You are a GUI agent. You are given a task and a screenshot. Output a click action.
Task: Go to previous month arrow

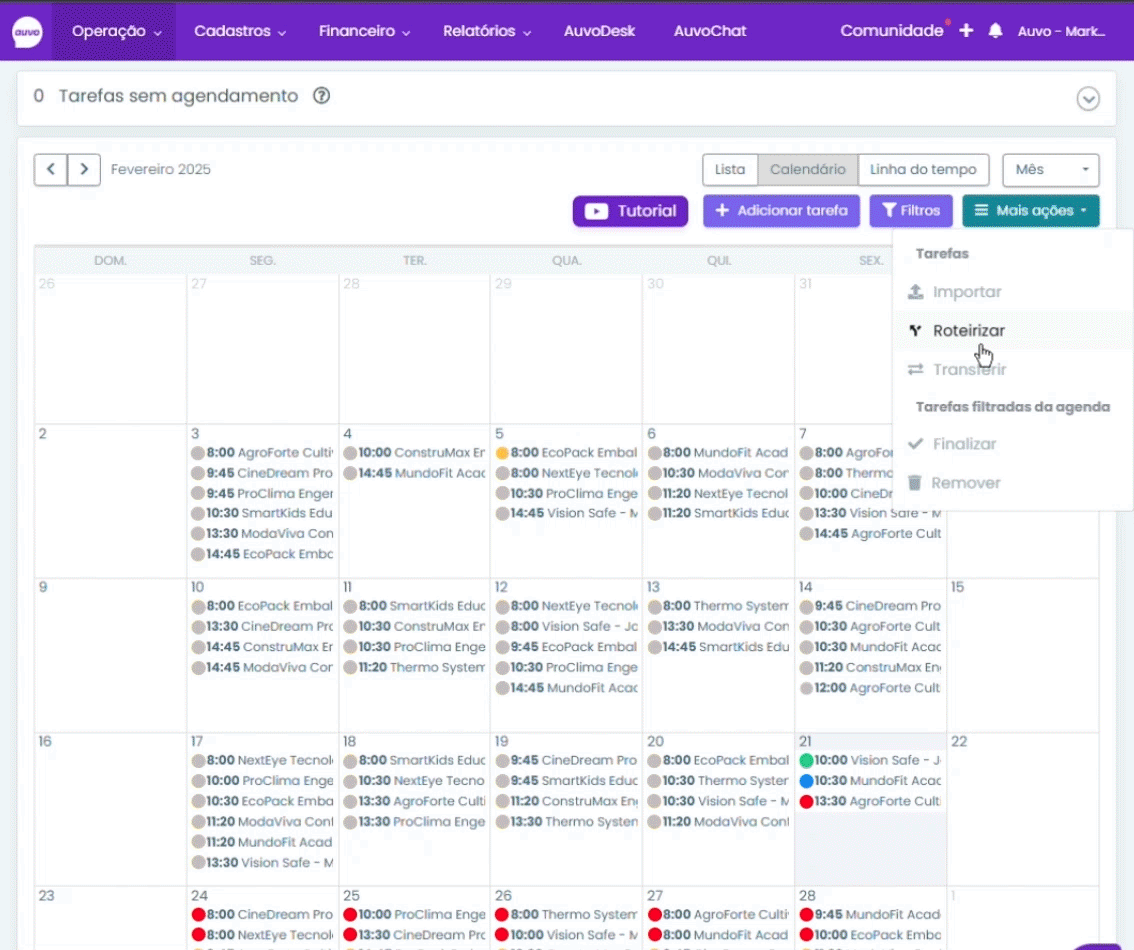[51, 170]
